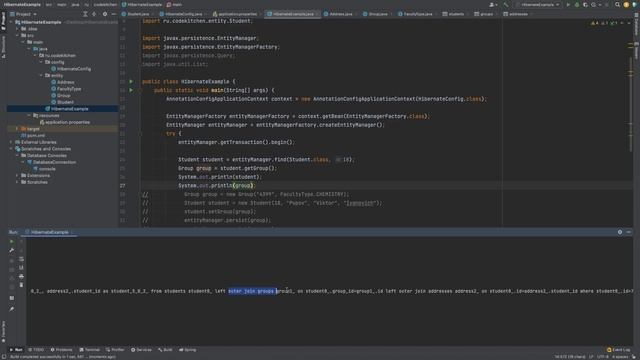This screenshot has width=640, height=360.
Task: Click the Project tool window stripe button
Action: tap(3, 20)
